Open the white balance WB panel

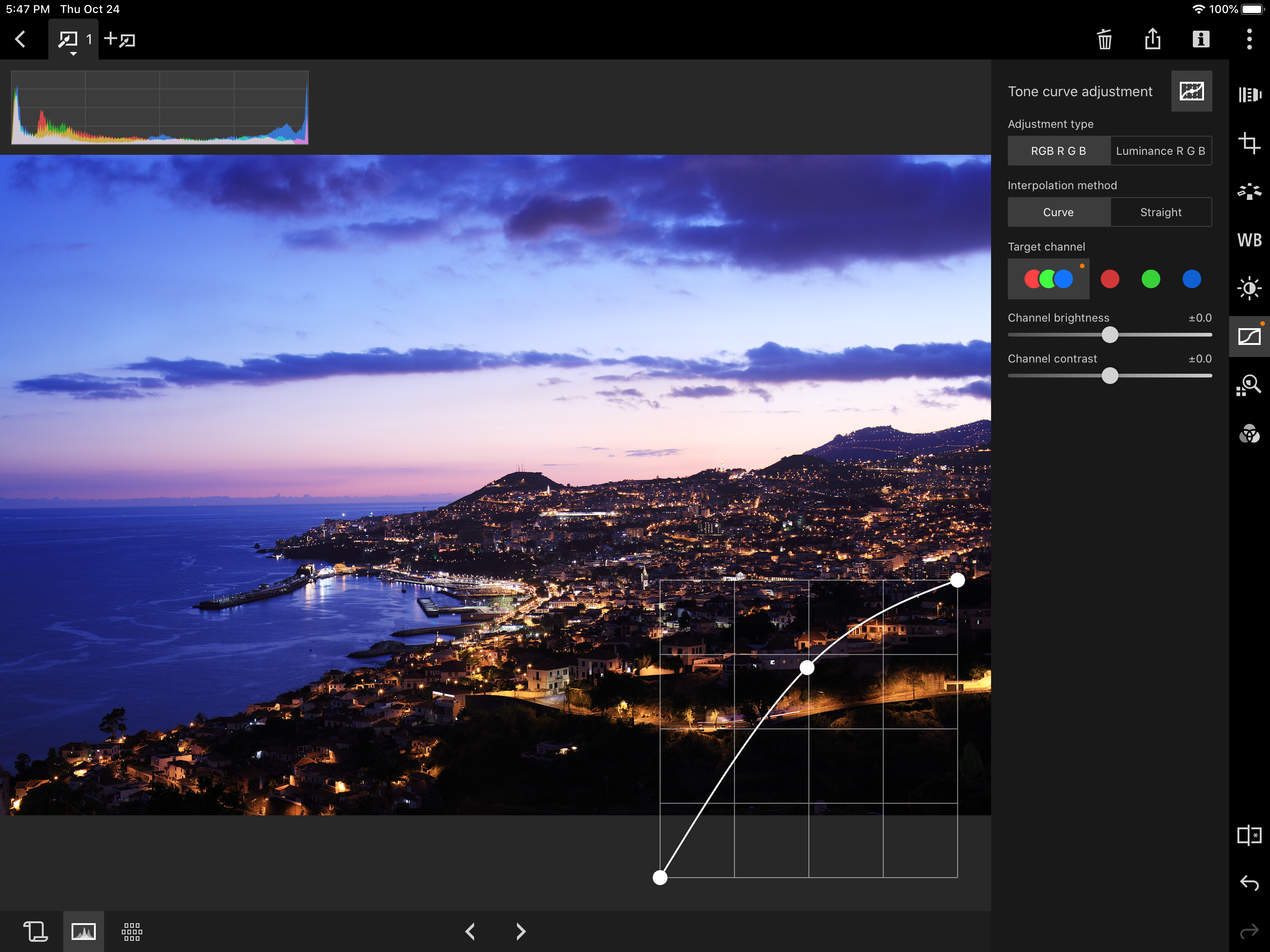pyautogui.click(x=1249, y=240)
